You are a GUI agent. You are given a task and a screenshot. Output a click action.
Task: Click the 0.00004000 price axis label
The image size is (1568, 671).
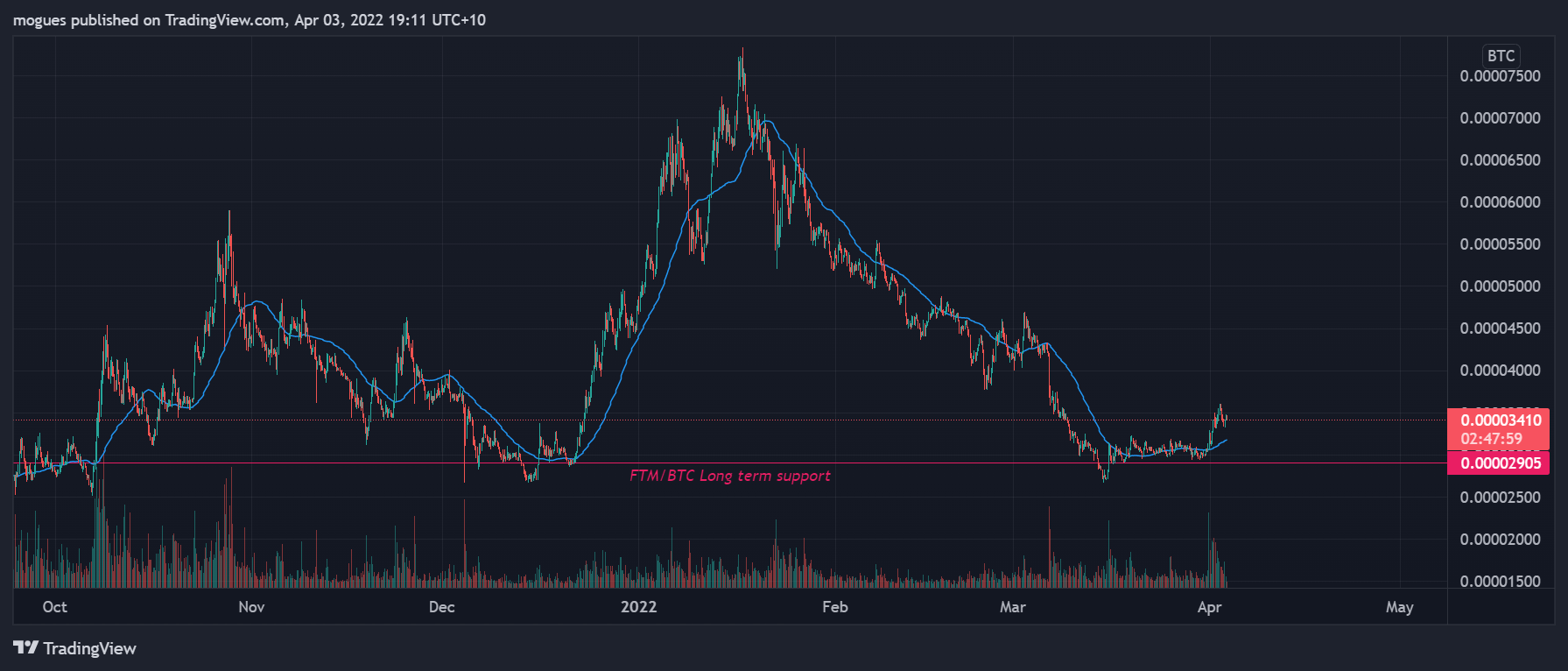[x=1500, y=371]
